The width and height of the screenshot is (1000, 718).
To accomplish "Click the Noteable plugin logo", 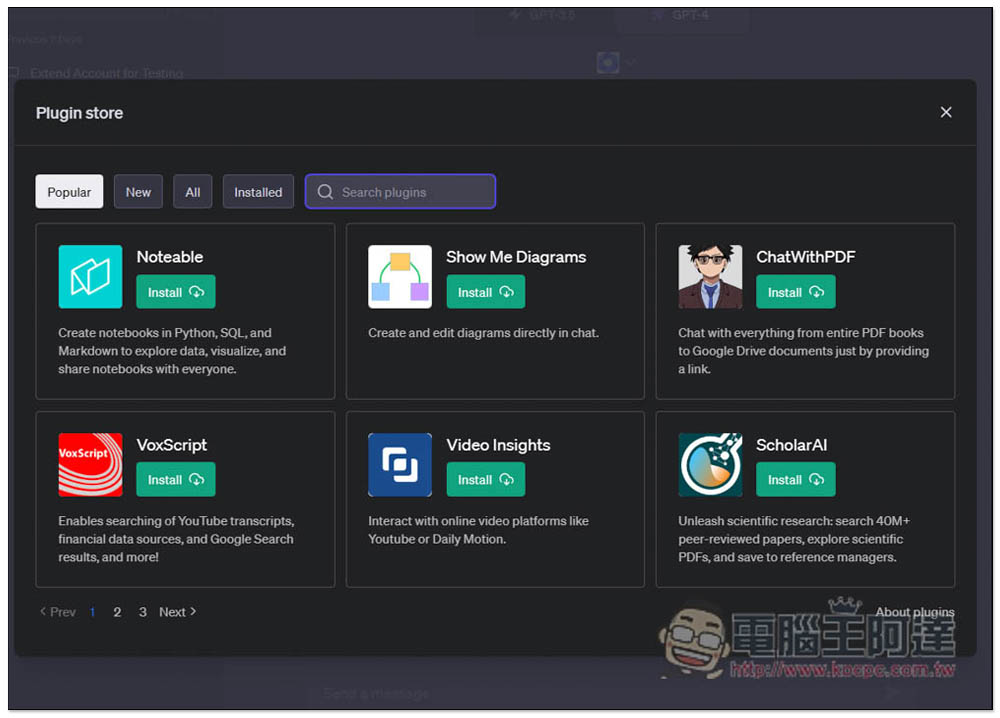I will pyautogui.click(x=90, y=277).
